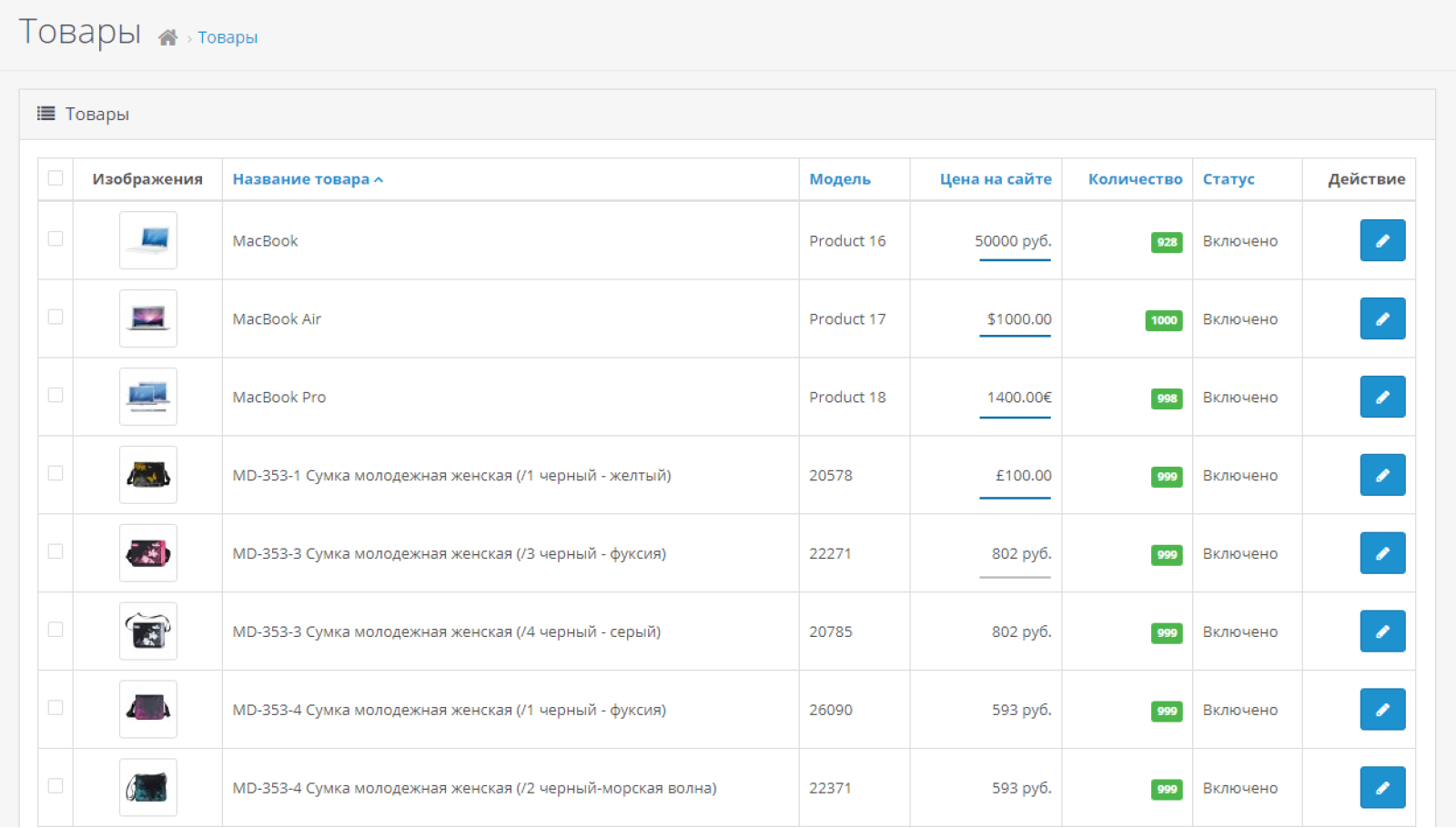This screenshot has width=1456, height=828.
Task: Click the Product 17 model cell
Action: [847, 319]
